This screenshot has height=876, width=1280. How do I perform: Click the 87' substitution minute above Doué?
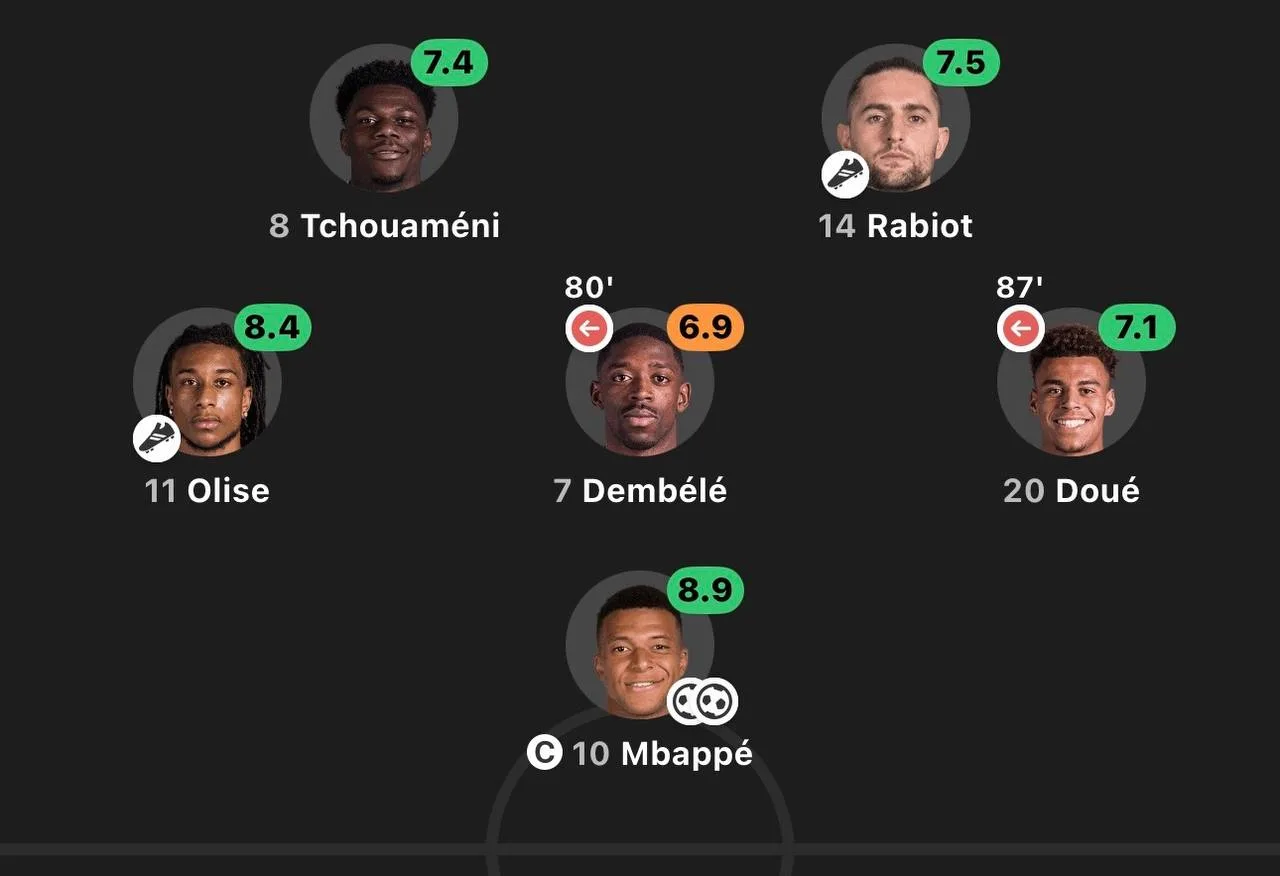click(1020, 287)
